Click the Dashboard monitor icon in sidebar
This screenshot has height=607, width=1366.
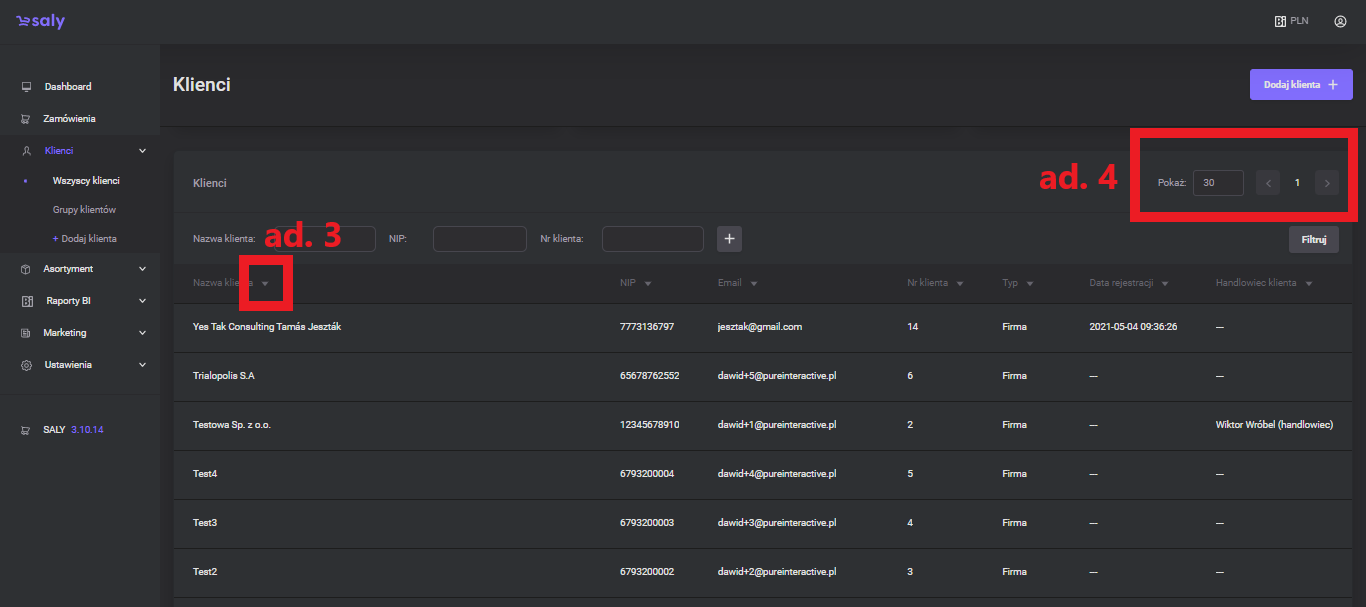coord(27,87)
